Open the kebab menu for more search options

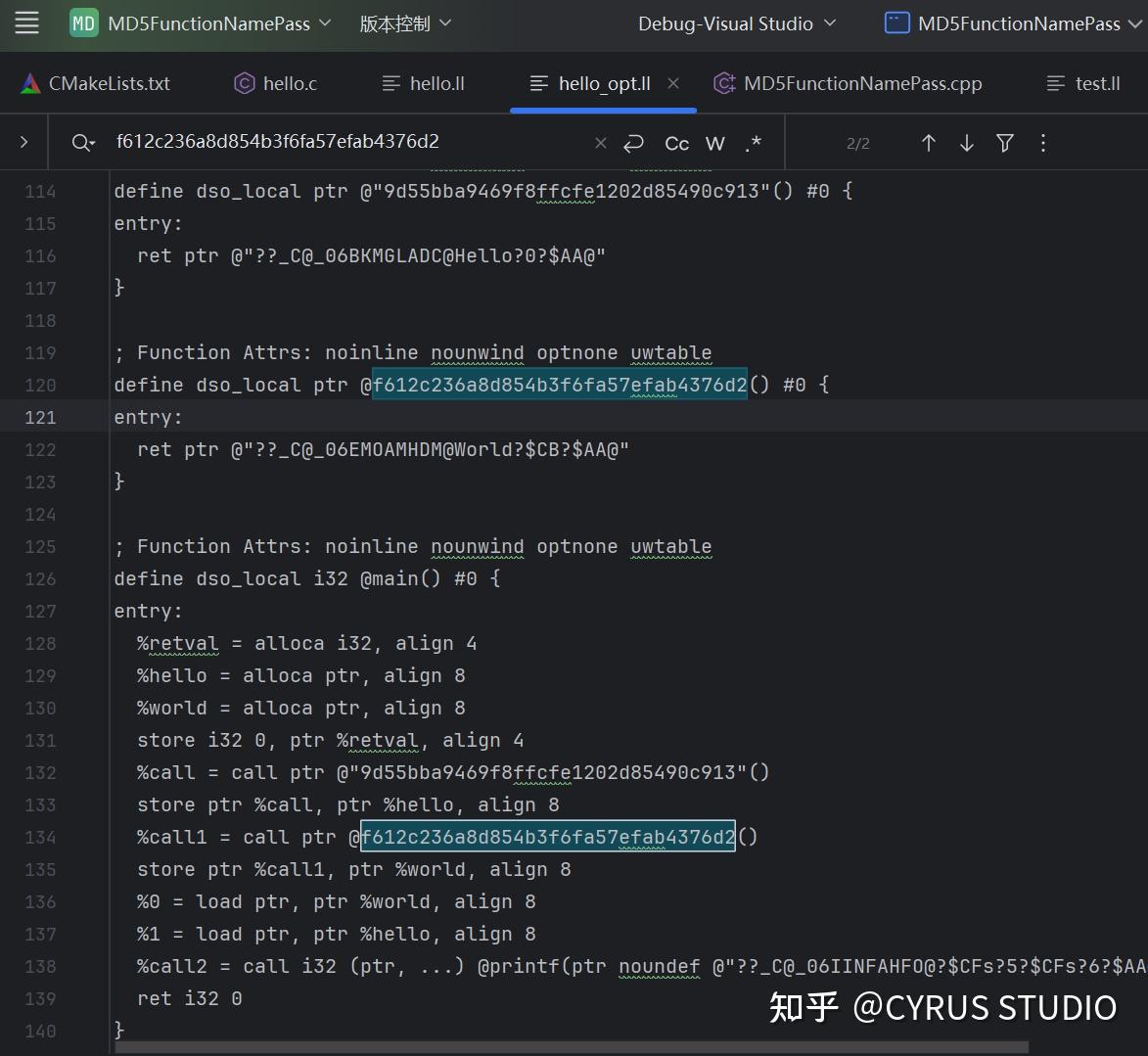tap(1043, 143)
